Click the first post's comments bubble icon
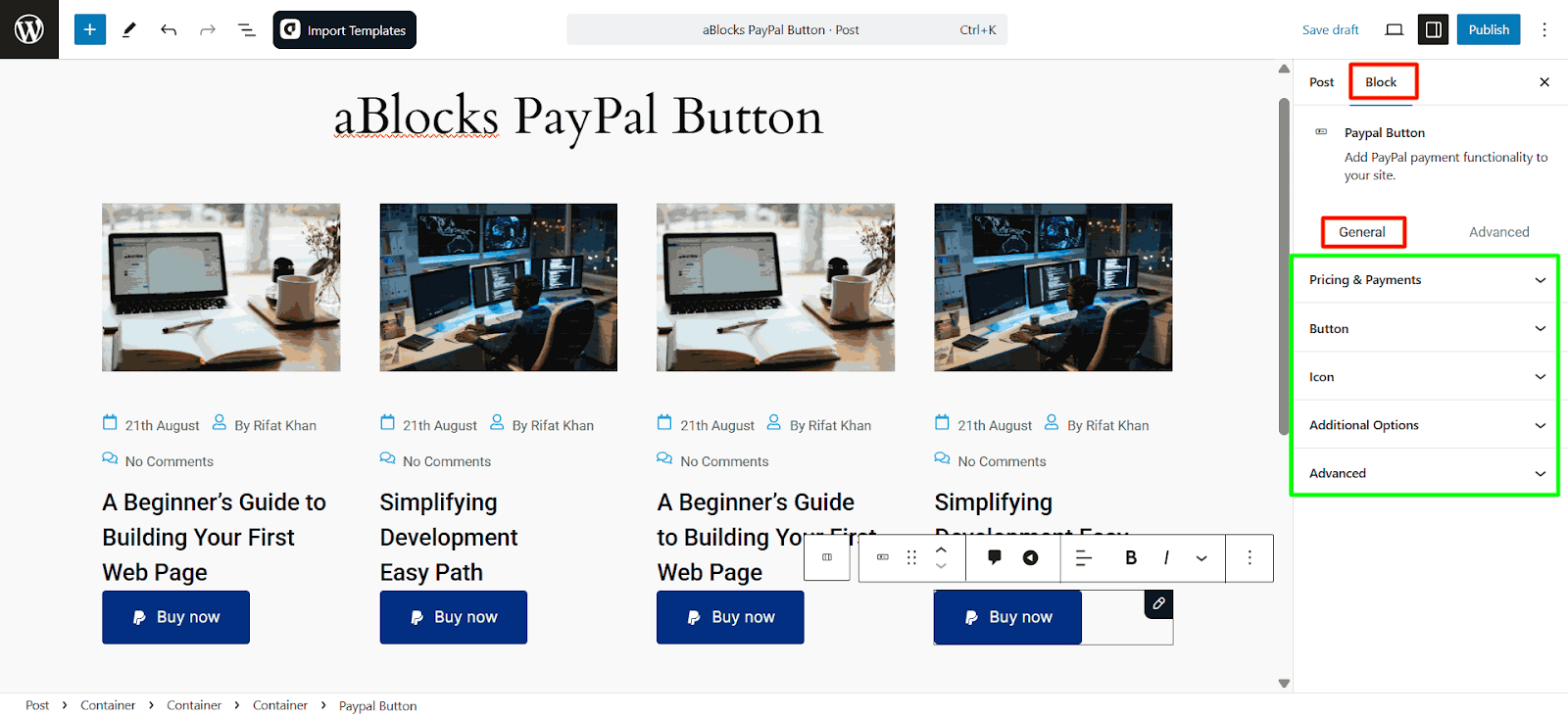 110,458
